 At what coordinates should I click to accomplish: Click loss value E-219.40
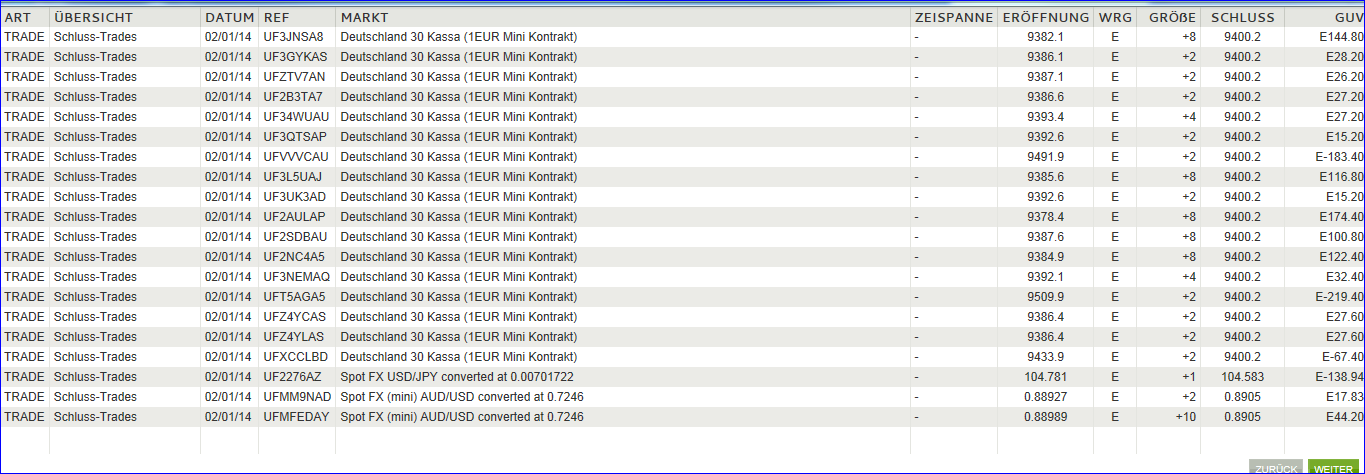[x=1340, y=297]
